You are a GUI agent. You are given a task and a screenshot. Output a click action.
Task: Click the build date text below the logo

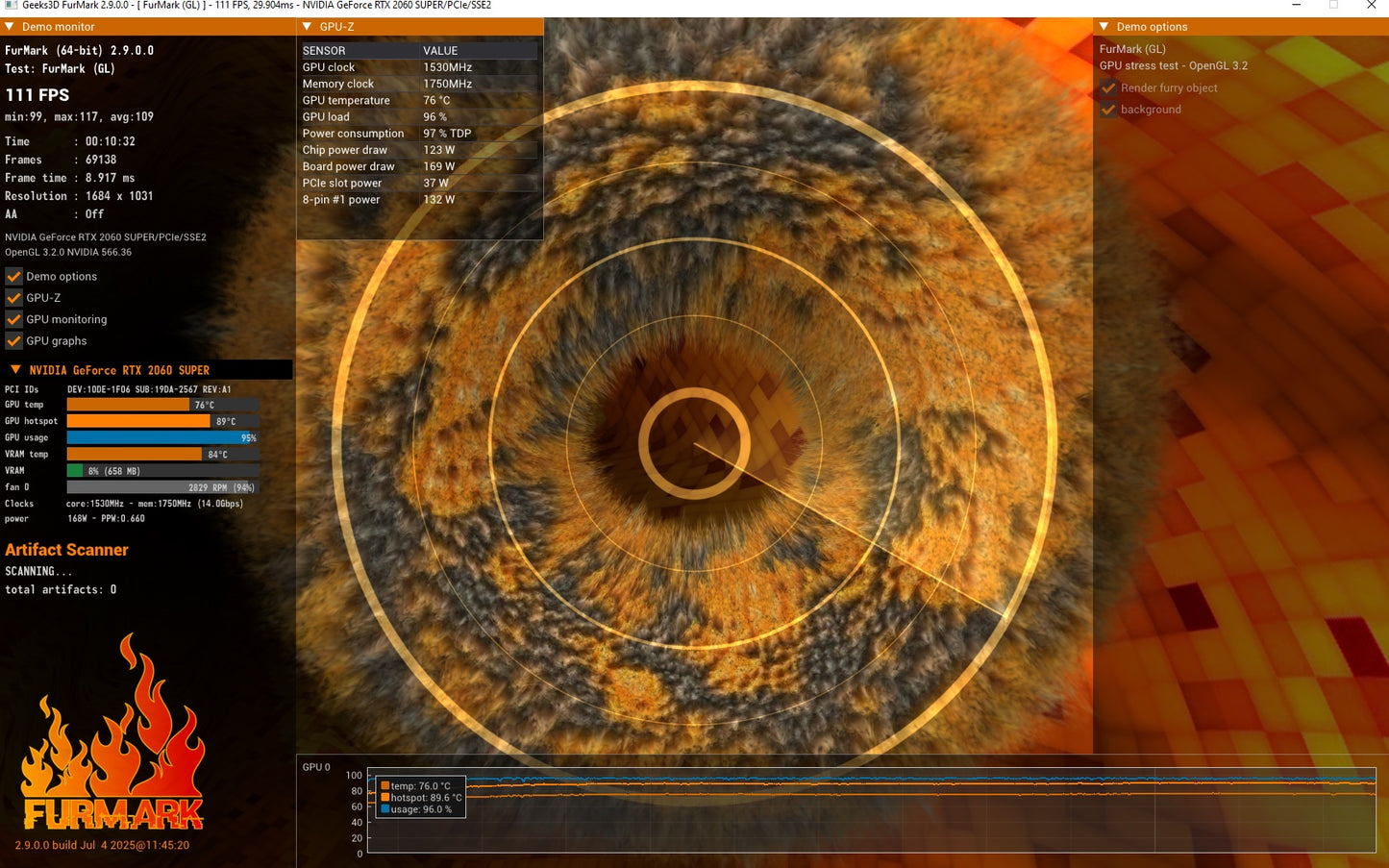point(102,846)
